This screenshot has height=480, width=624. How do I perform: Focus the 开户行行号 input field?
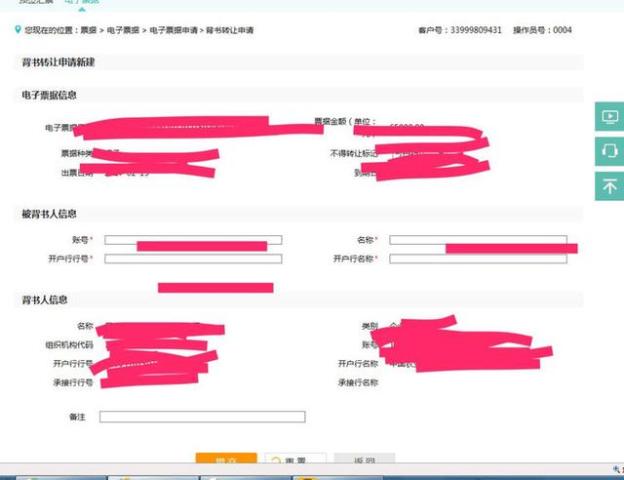coord(193,259)
